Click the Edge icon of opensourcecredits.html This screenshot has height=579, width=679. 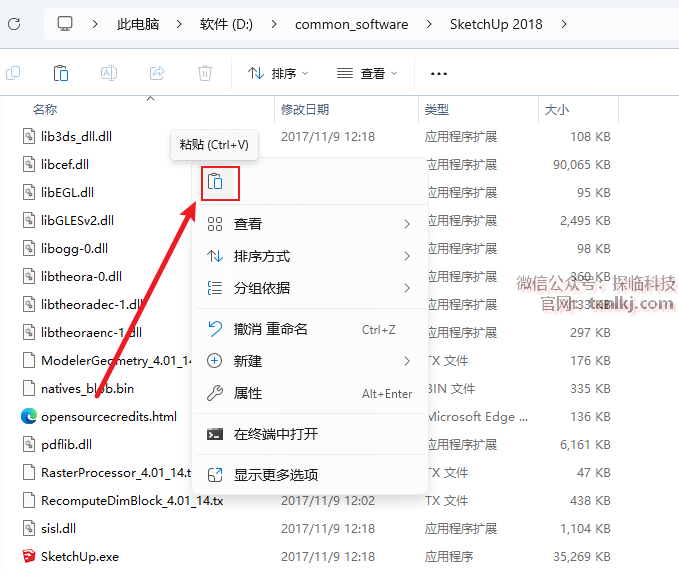coord(29,416)
